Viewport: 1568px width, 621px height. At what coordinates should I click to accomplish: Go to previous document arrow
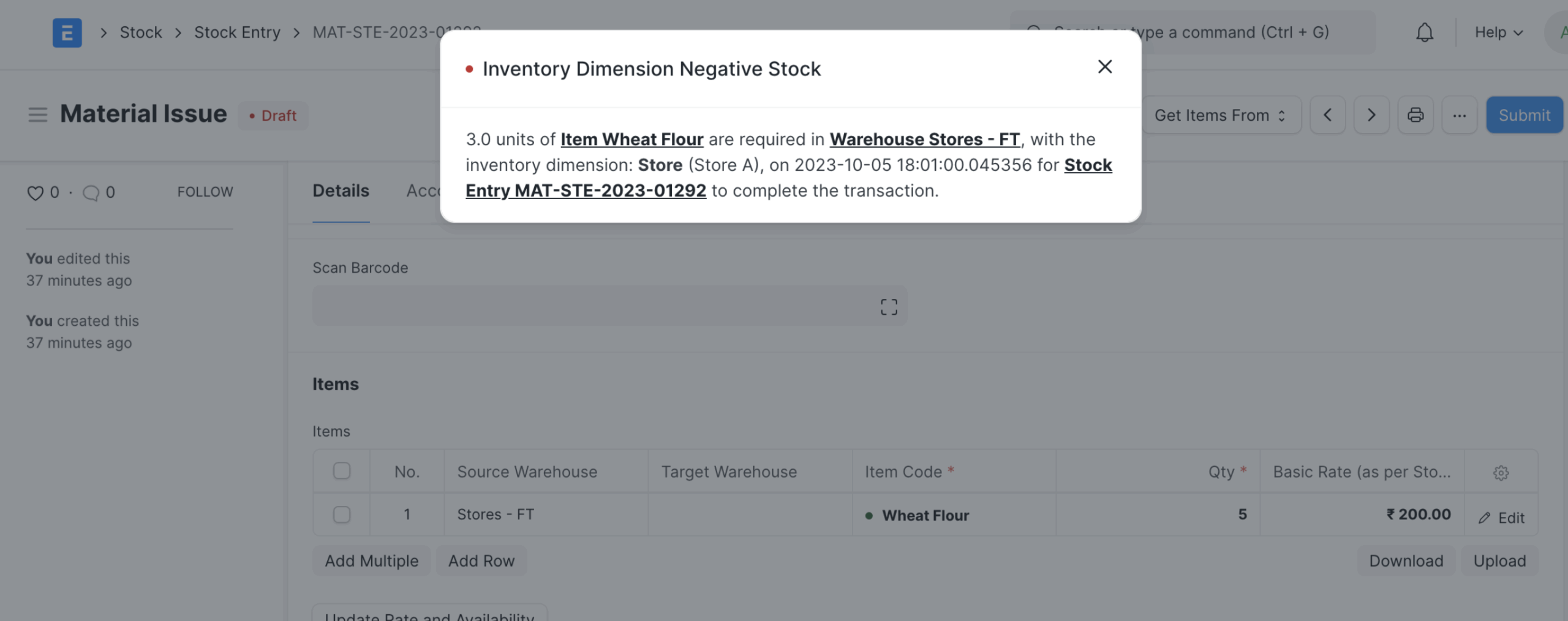pos(1327,115)
